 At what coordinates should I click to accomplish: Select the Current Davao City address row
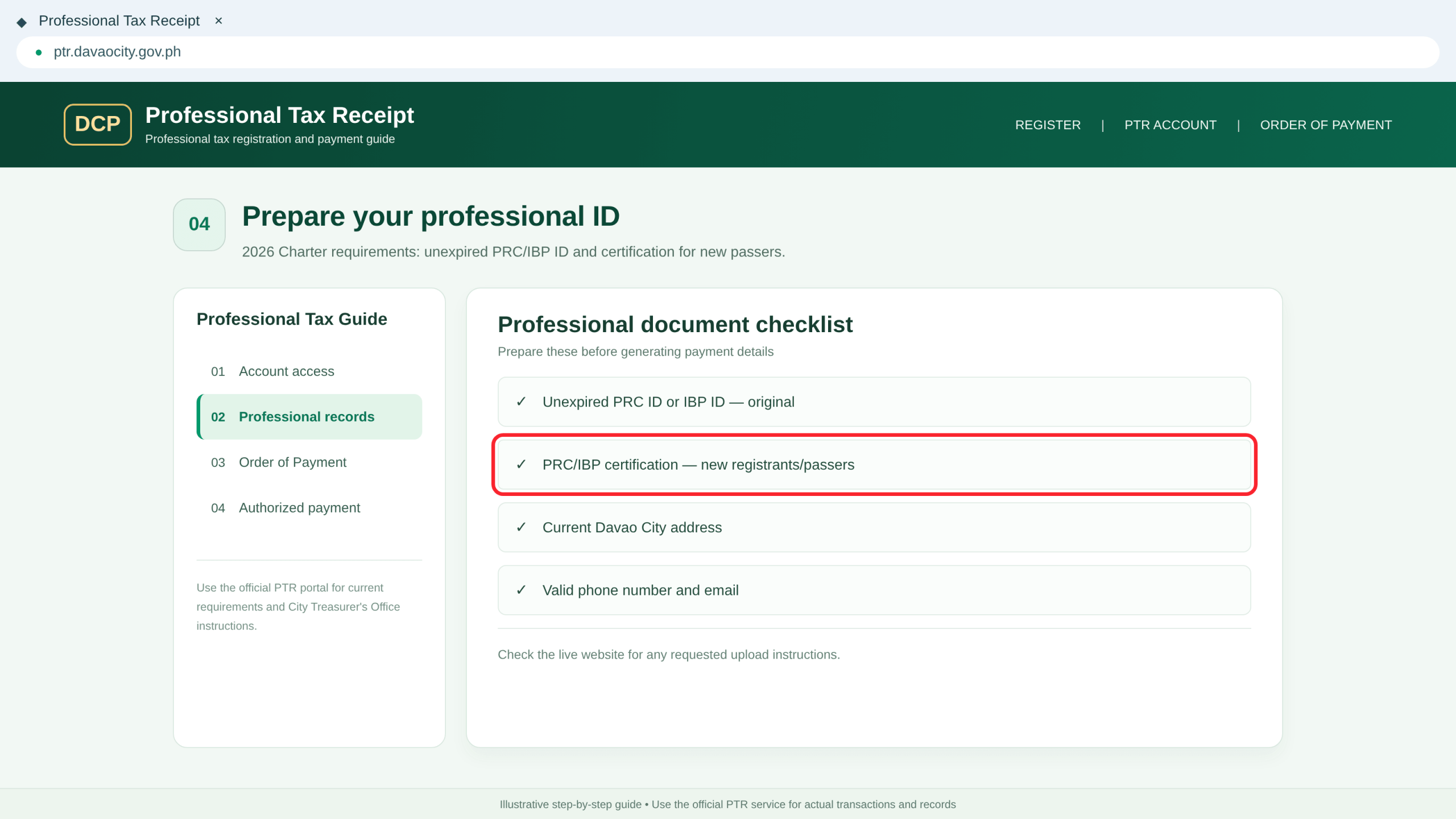[874, 527]
